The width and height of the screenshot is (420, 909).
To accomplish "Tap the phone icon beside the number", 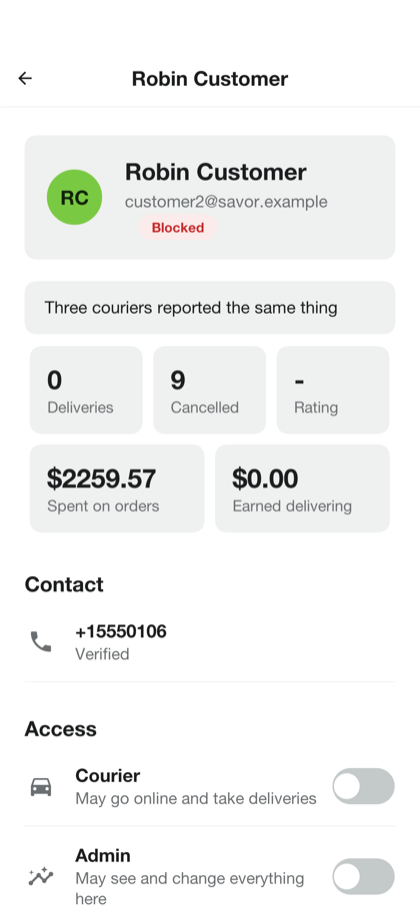I will click(x=41, y=642).
